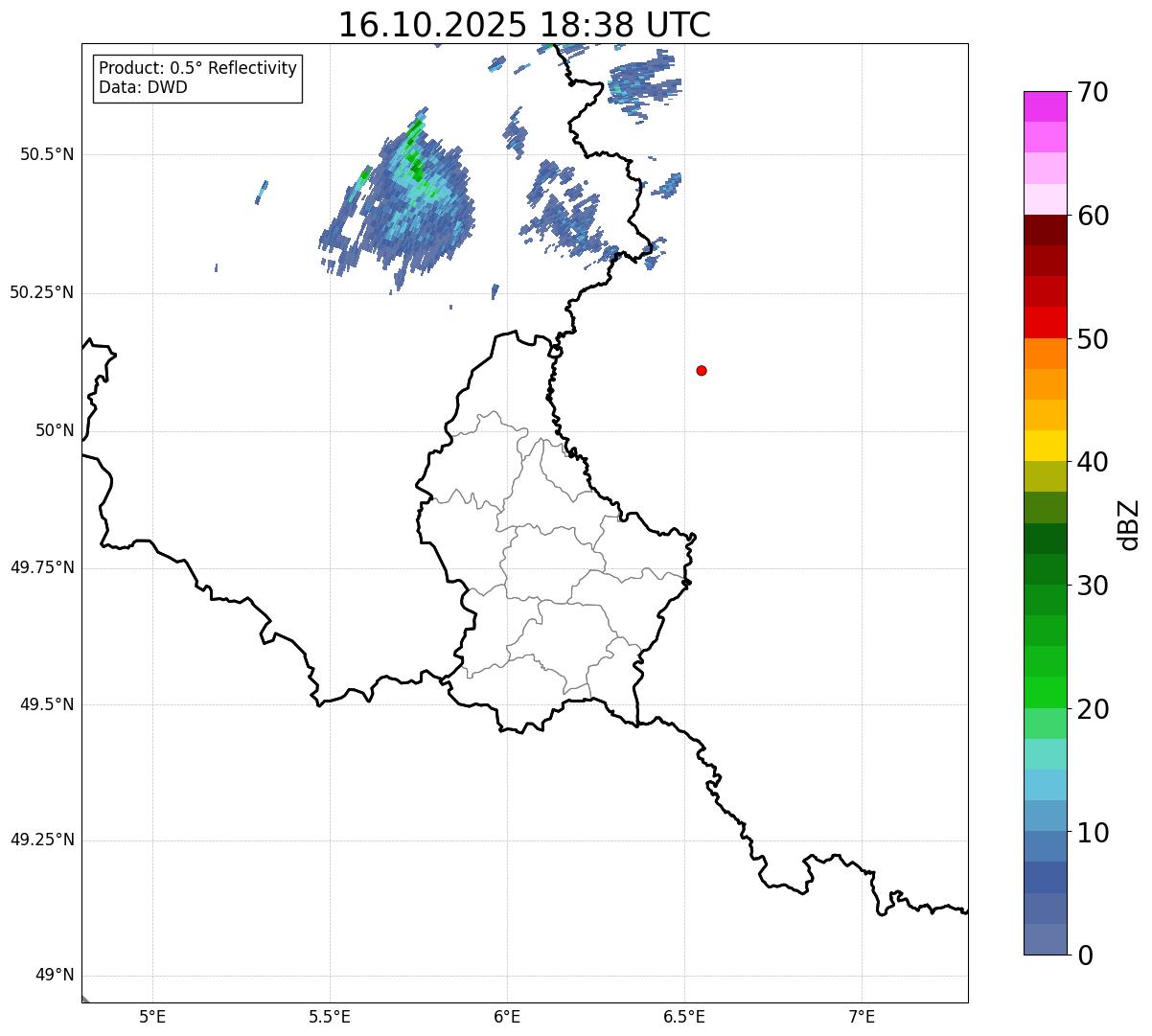The image size is (1152, 1036).
Task: Click the longitude label '5.5°E'
Action: pos(330,1016)
